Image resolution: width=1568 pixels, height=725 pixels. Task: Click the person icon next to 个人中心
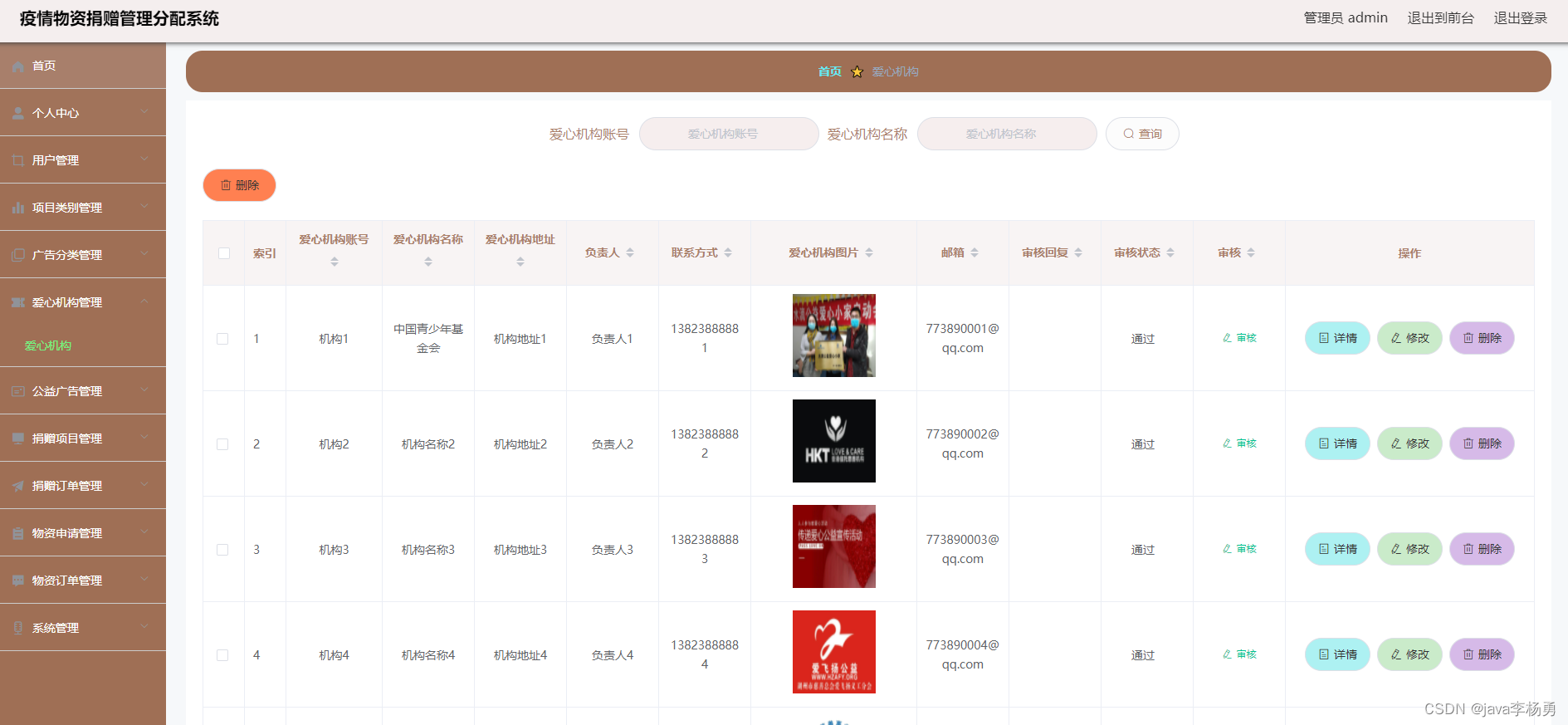[18, 114]
